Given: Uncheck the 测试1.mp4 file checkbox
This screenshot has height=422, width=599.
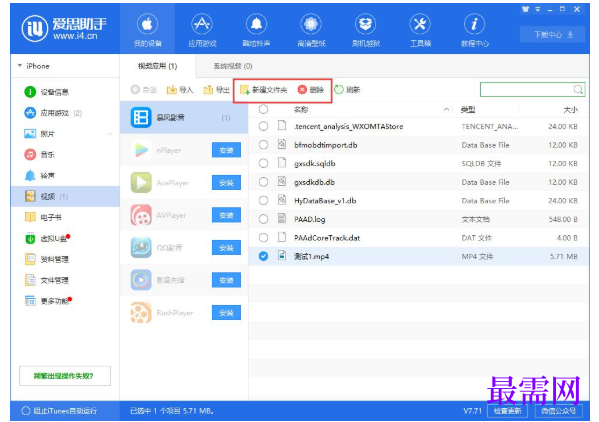Looking at the screenshot, I should click(x=263, y=256).
